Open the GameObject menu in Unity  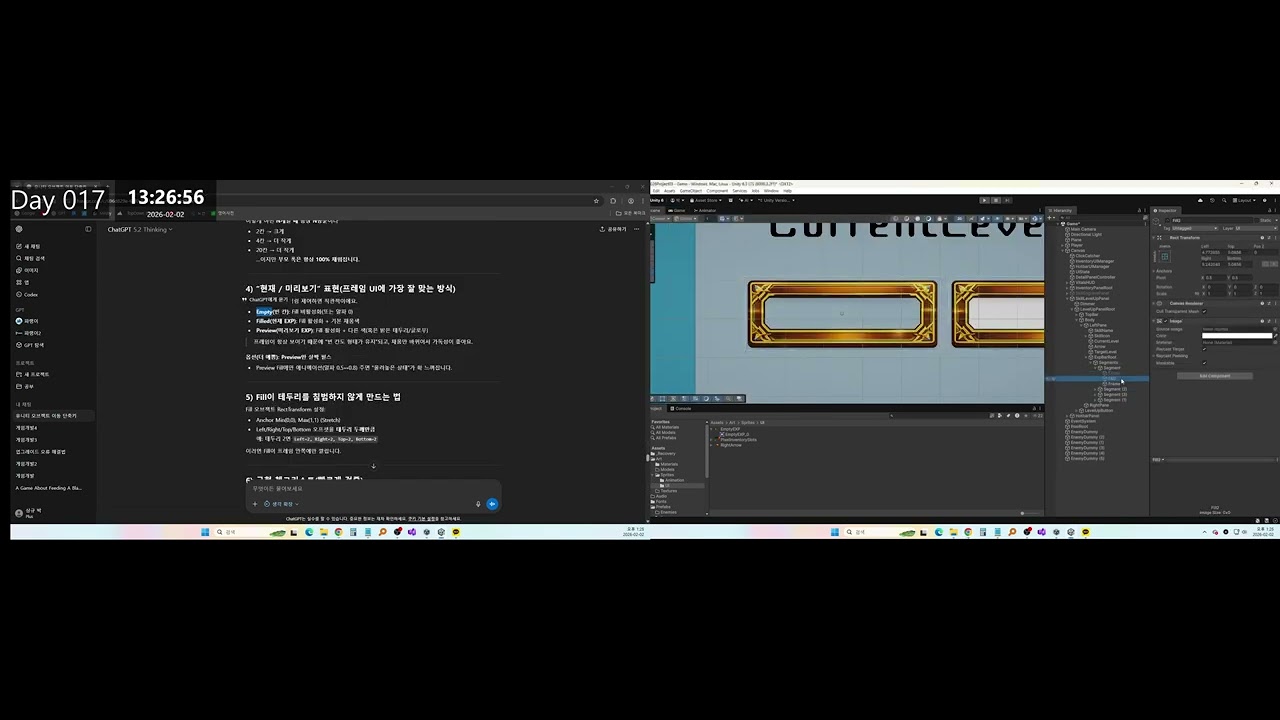pos(691,191)
